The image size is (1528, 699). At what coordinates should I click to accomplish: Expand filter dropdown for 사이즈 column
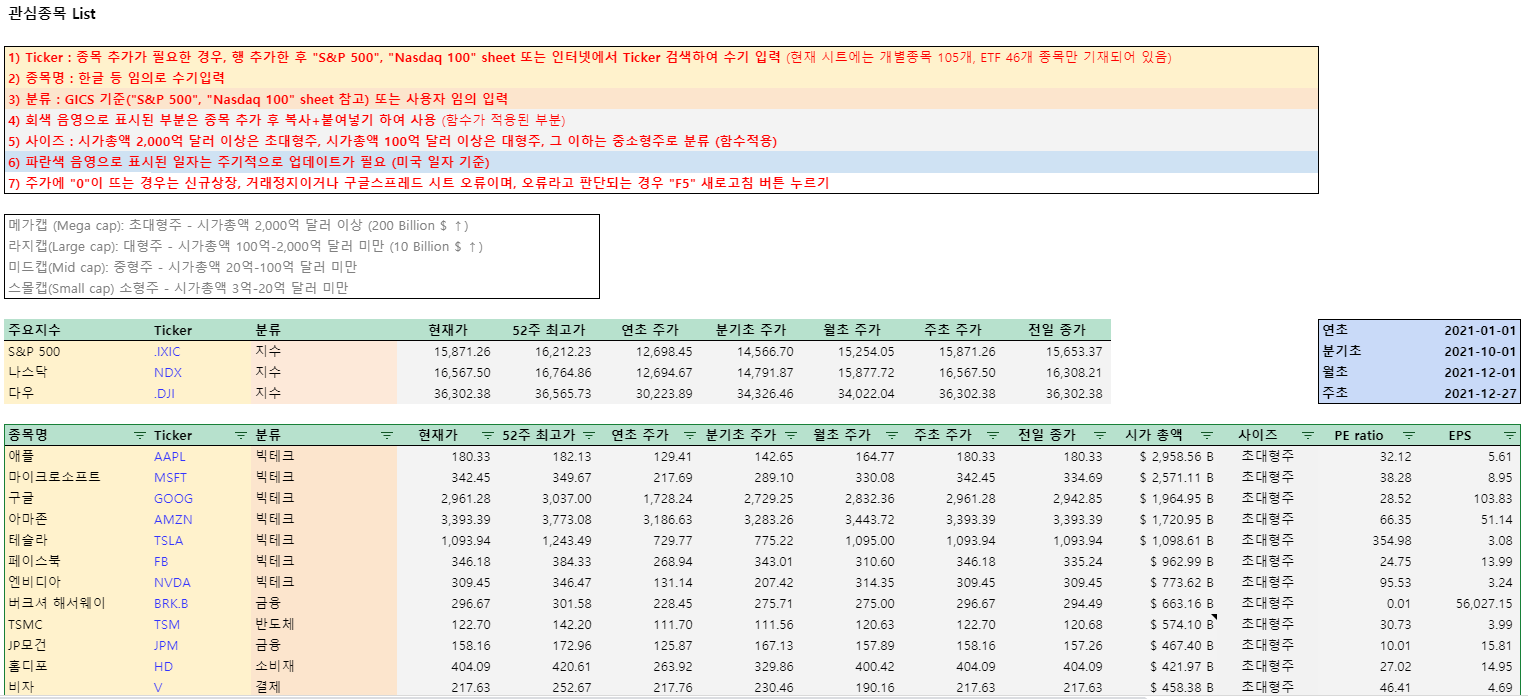(x=1307, y=435)
